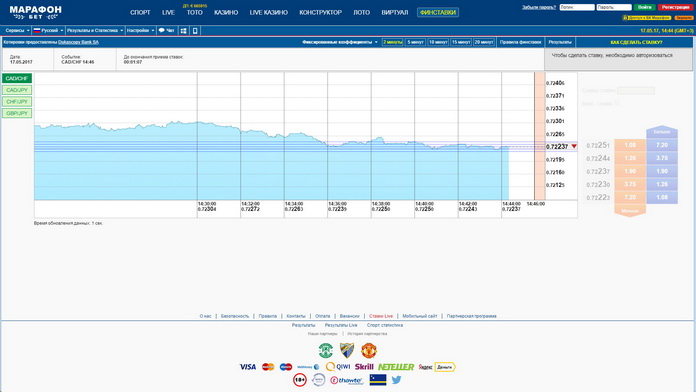
Task: Open the КОНСТРУКТОР section
Action: point(320,12)
